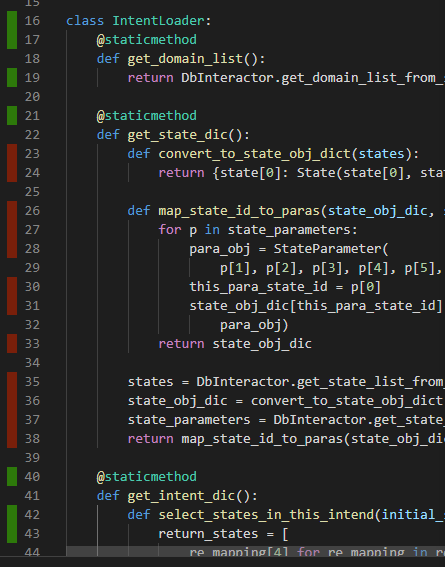Click line number 39 in the gutter

pos(32,457)
